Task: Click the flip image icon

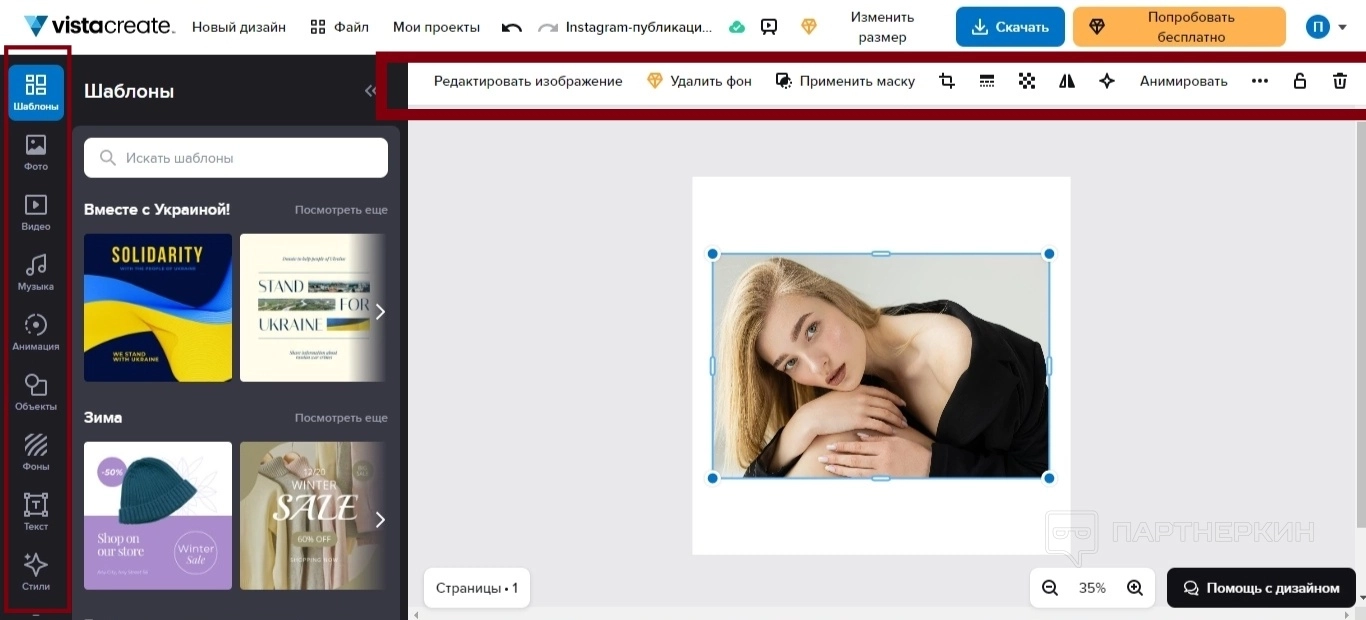Action: tap(1067, 81)
